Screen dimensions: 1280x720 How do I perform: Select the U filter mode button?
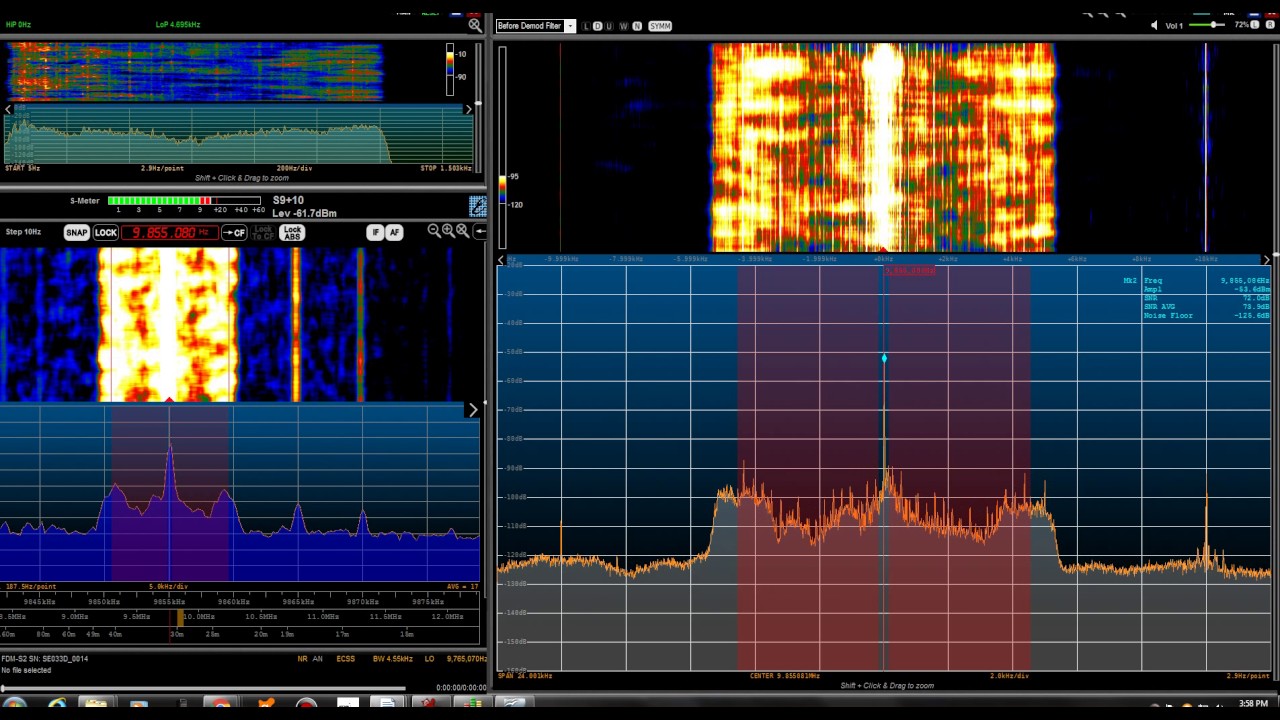pos(609,26)
